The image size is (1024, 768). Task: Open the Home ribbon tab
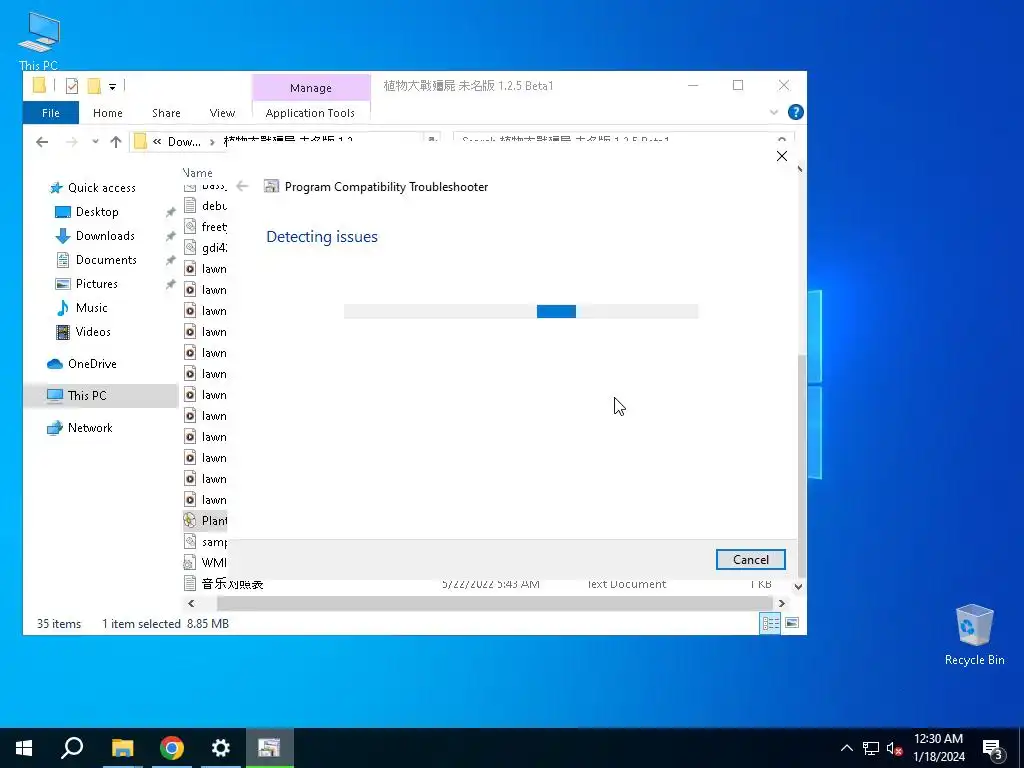(108, 113)
